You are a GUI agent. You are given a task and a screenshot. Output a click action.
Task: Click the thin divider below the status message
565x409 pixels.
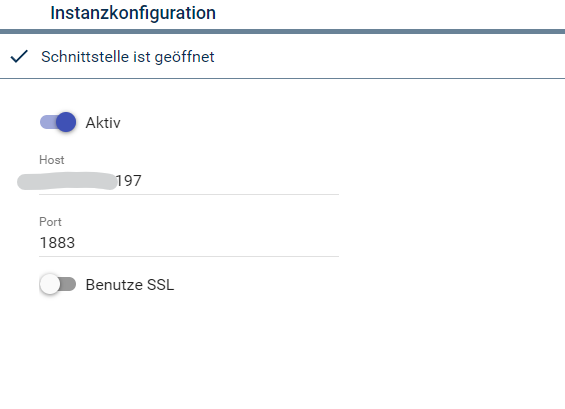click(282, 78)
